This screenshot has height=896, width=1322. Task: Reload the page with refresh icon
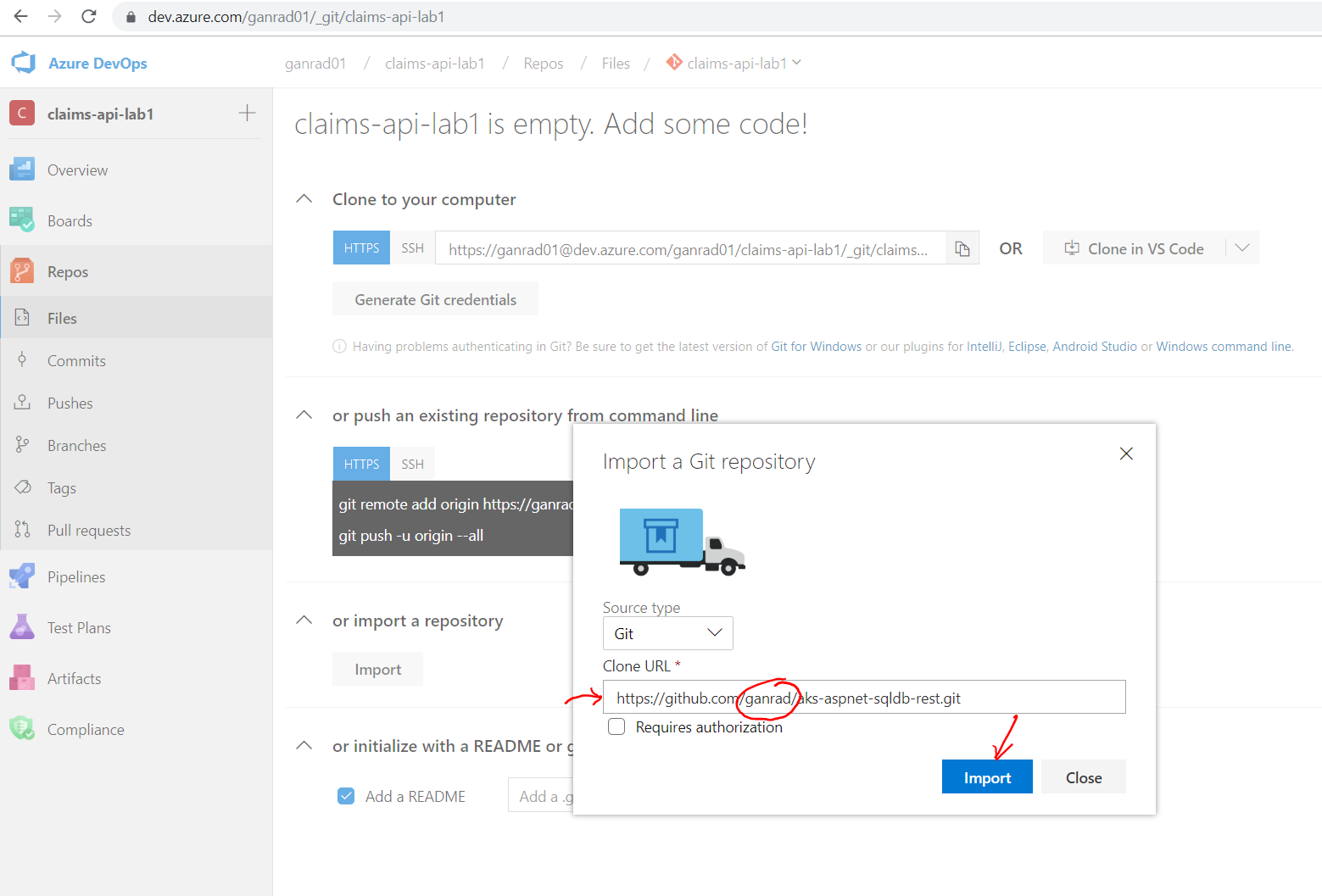pyautogui.click(x=88, y=16)
